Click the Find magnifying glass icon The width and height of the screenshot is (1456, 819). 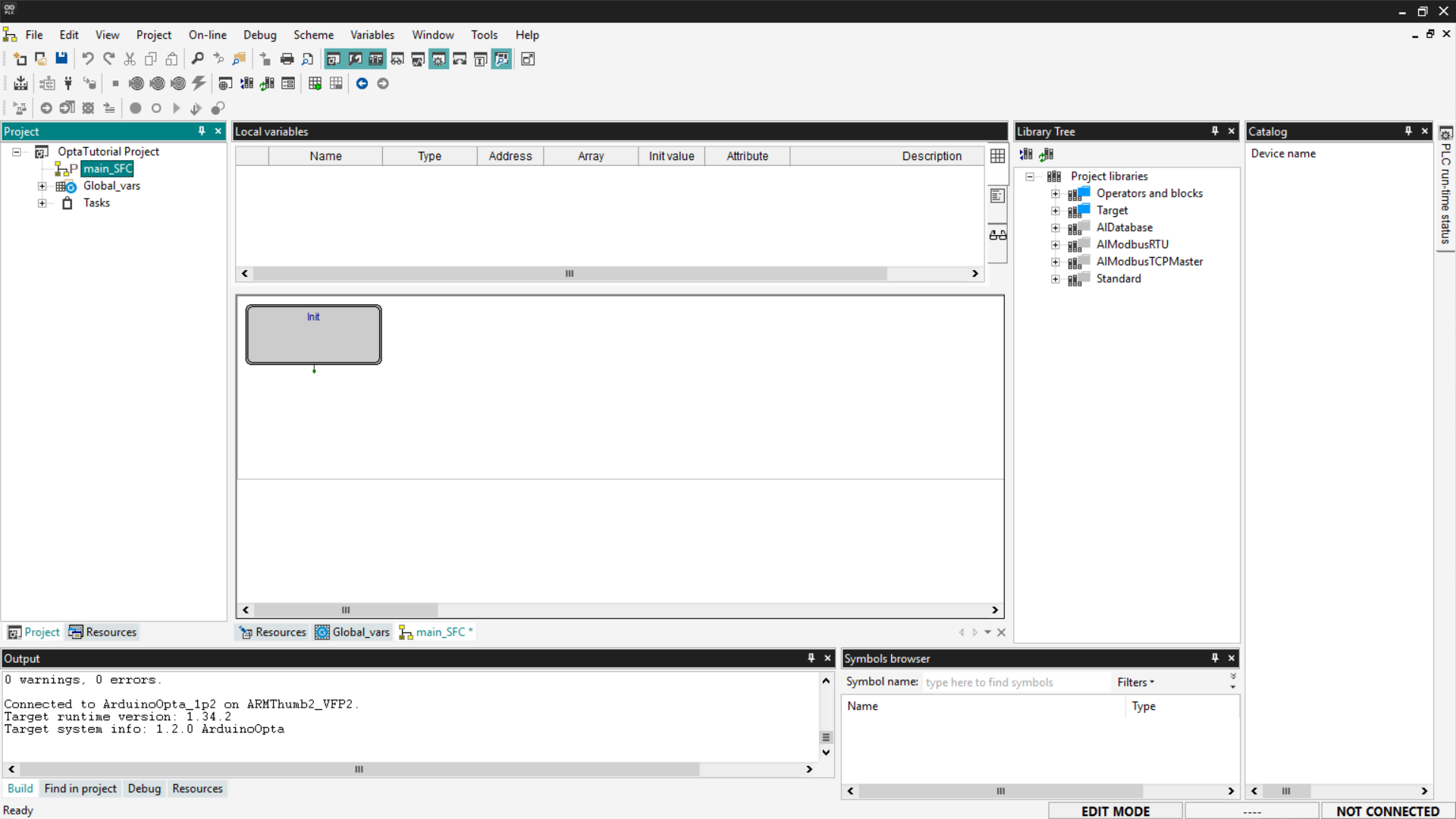coord(197,58)
